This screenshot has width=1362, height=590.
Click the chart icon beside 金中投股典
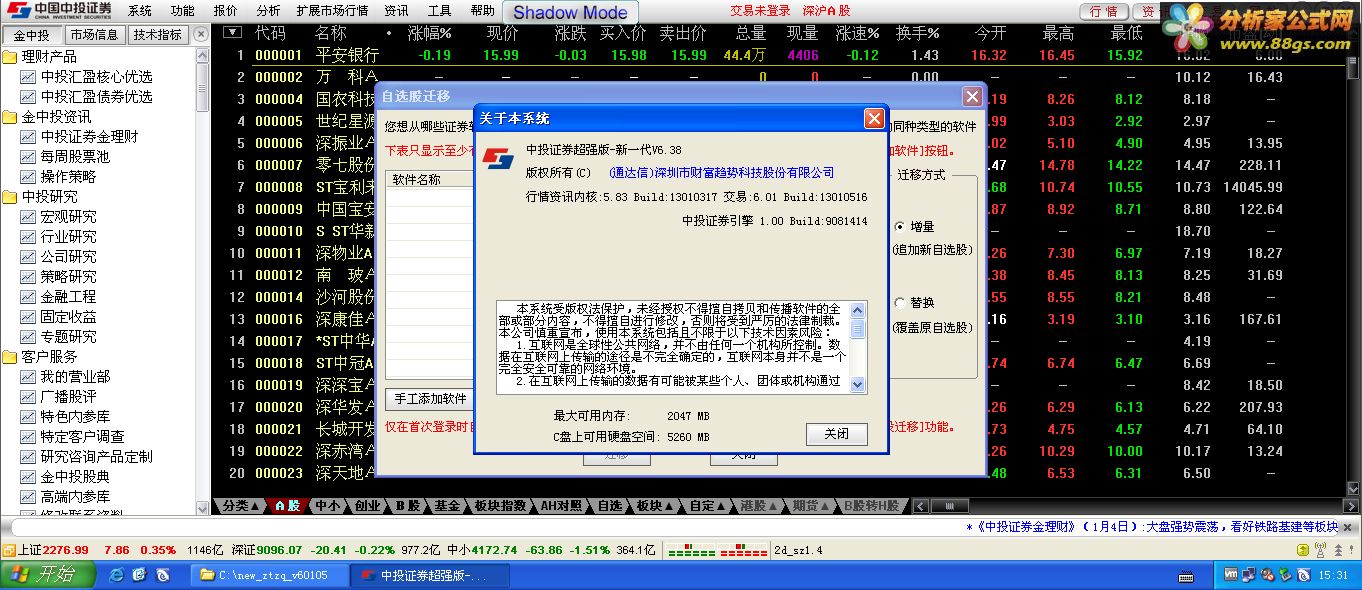tap(28, 477)
